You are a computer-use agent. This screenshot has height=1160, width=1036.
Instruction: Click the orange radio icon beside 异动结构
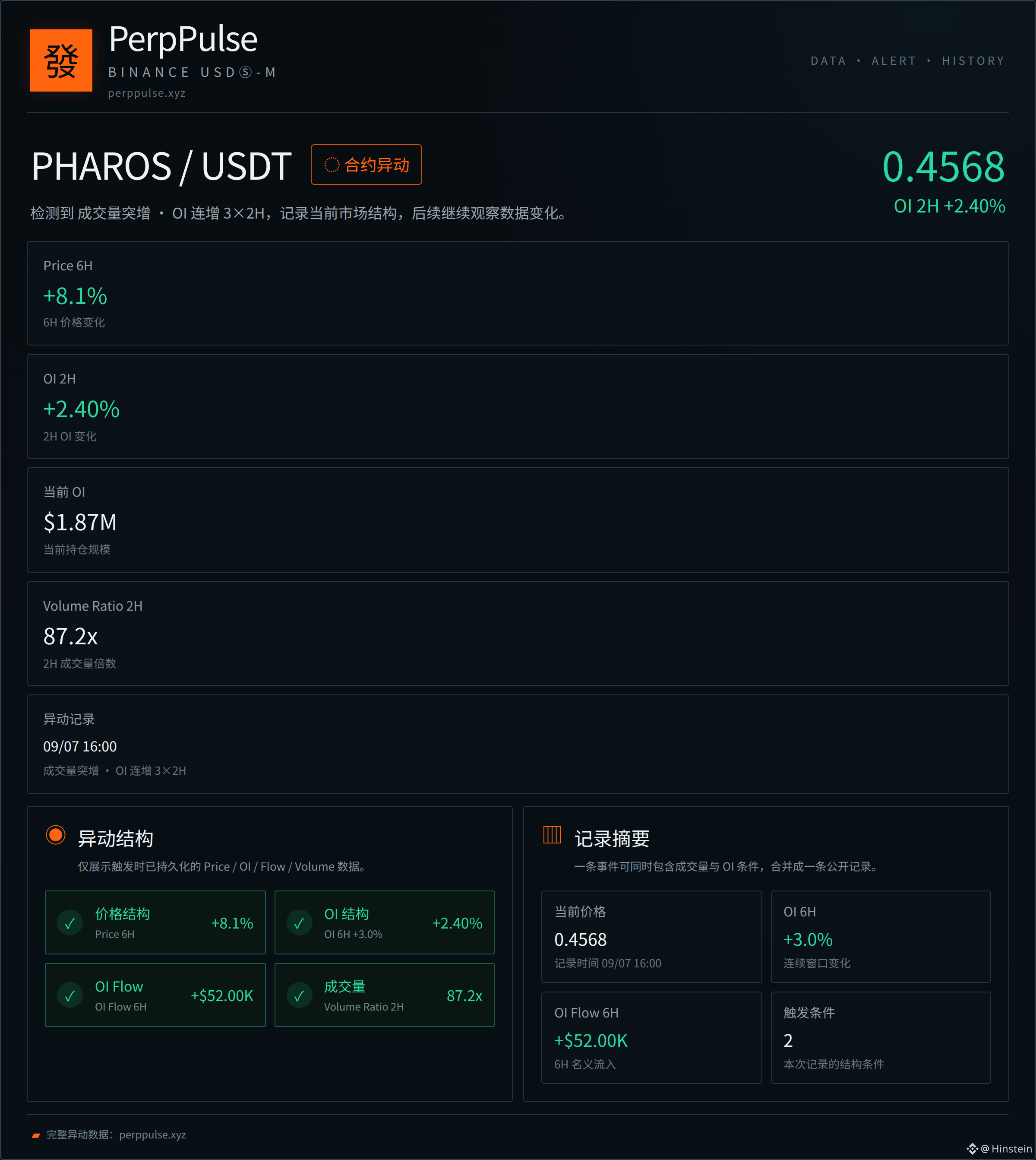point(56,835)
